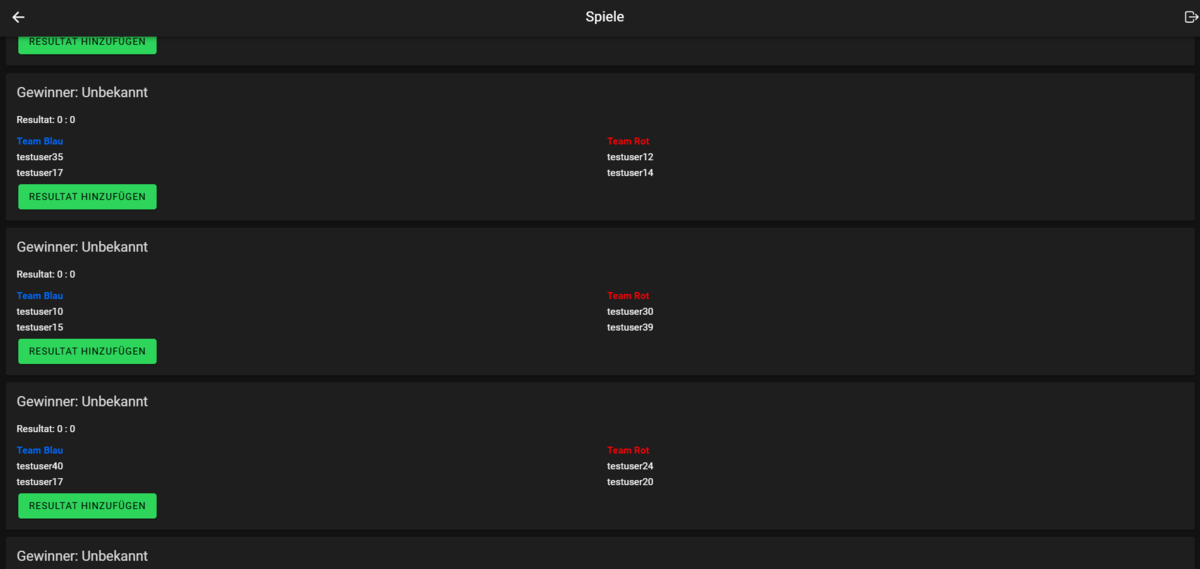
Task: Add result for the testuser40 game
Action: coord(87,506)
